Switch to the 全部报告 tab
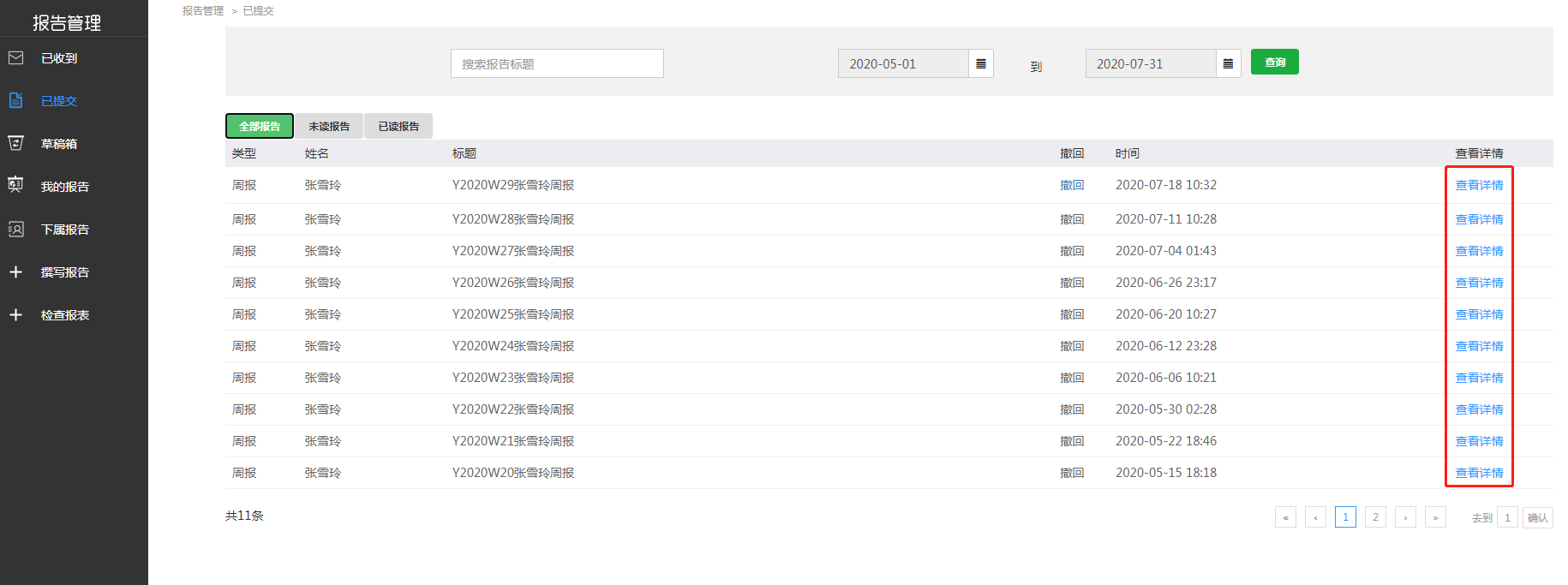 click(260, 126)
